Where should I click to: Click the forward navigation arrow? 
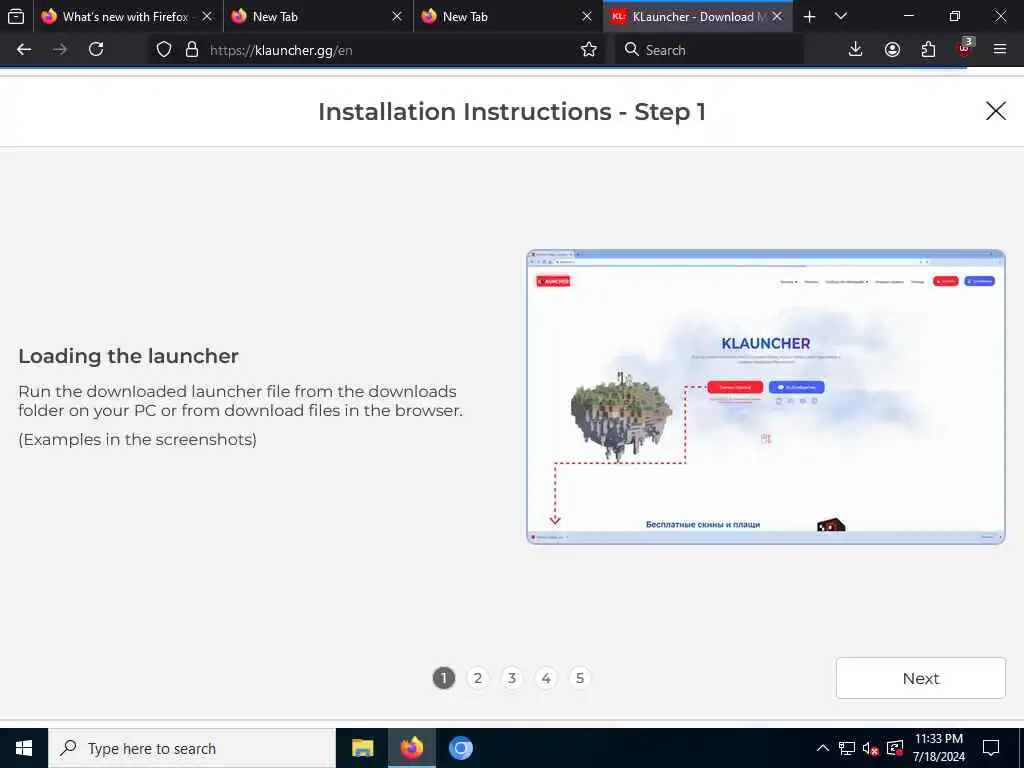(x=60, y=50)
